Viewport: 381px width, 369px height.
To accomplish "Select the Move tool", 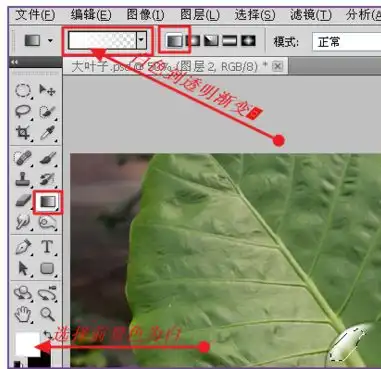I will pyautogui.click(x=47, y=90).
